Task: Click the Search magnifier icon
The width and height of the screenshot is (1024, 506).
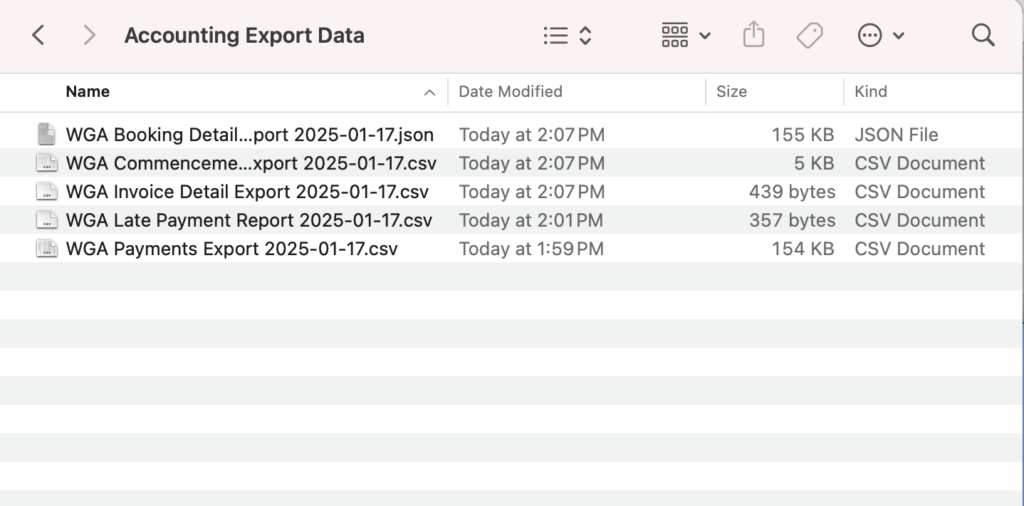Action: pyautogui.click(x=983, y=35)
